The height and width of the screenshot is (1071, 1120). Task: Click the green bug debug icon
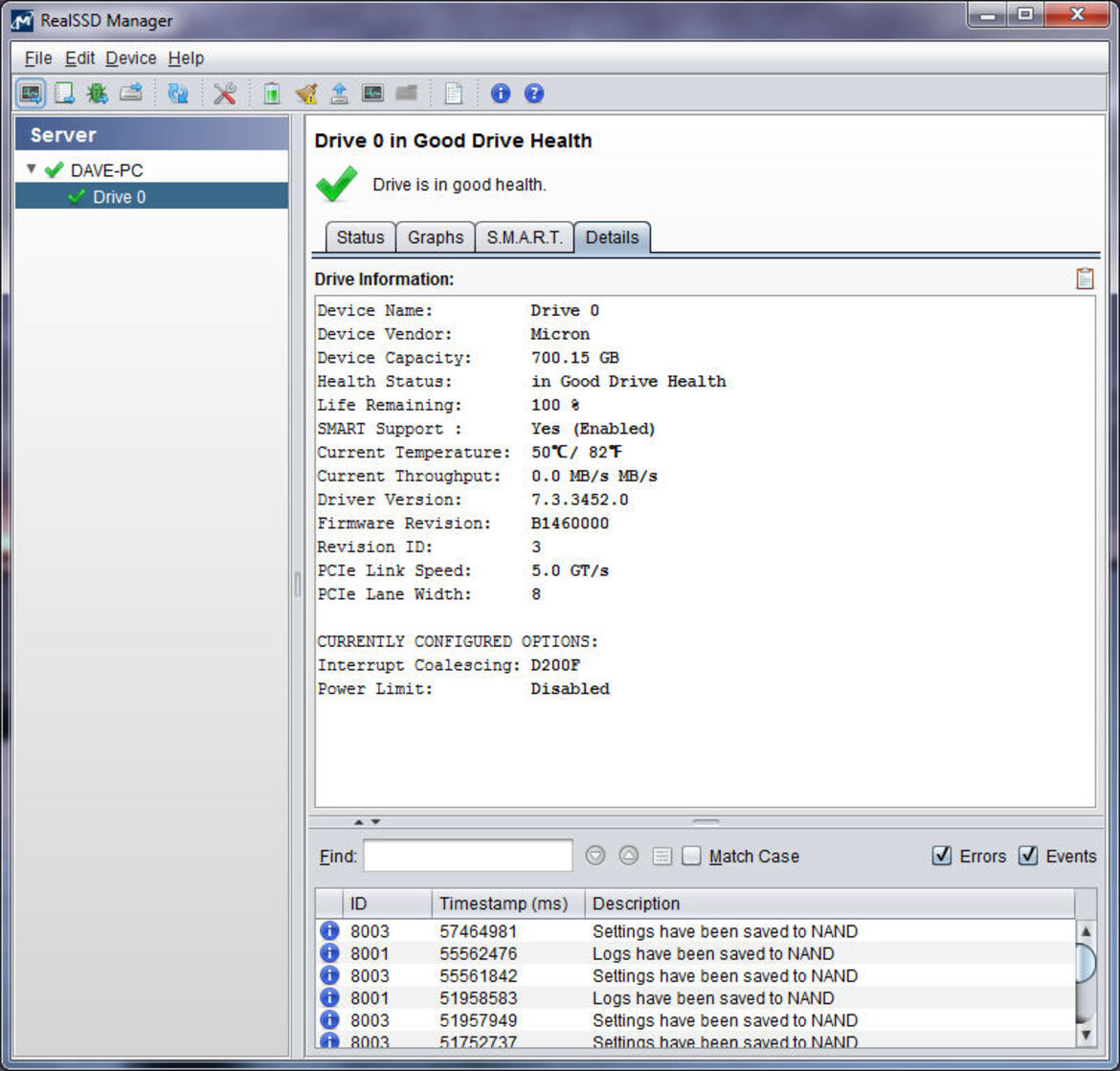click(97, 94)
